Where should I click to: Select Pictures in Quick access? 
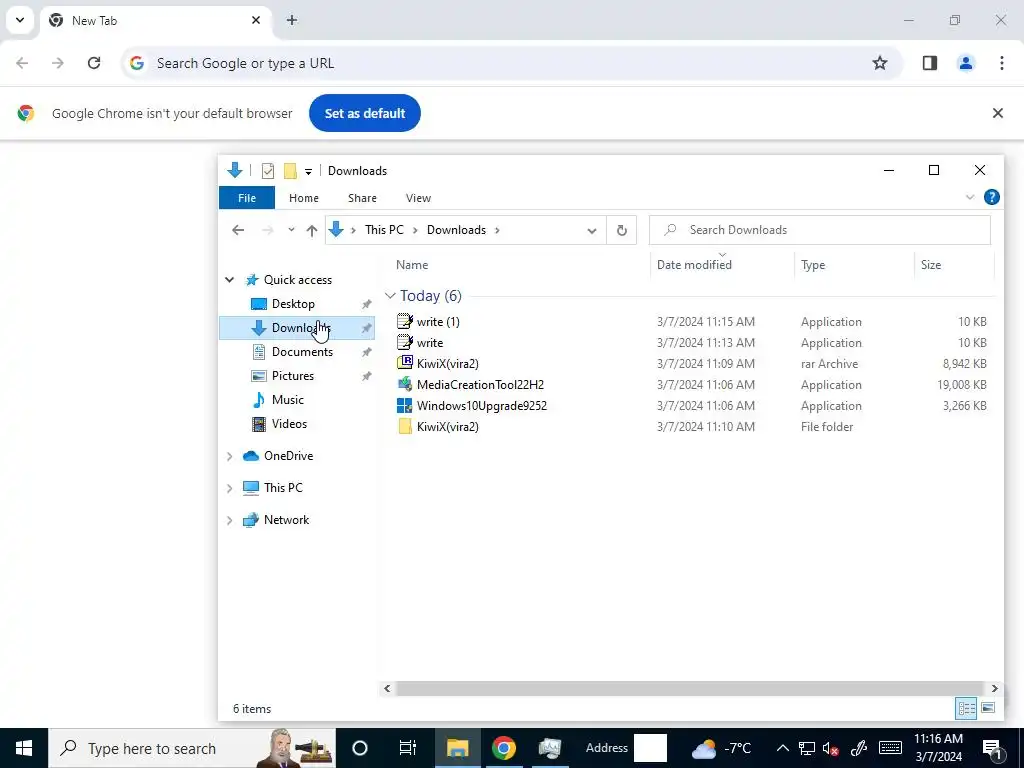293,376
